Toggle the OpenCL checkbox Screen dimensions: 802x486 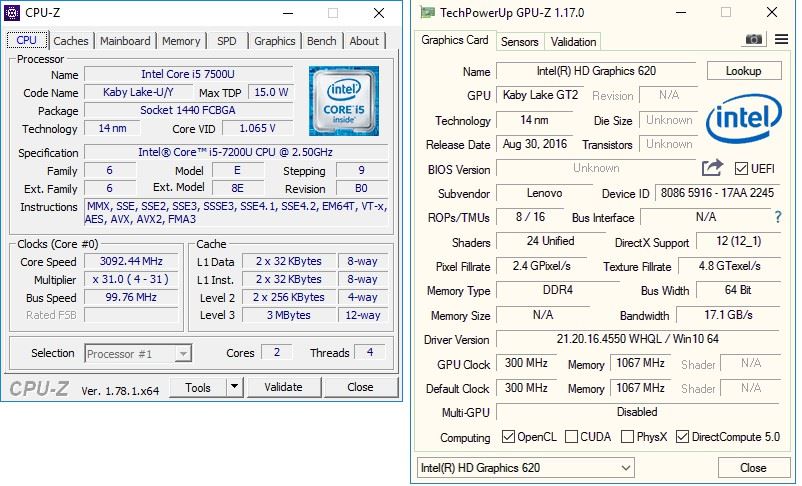508,436
